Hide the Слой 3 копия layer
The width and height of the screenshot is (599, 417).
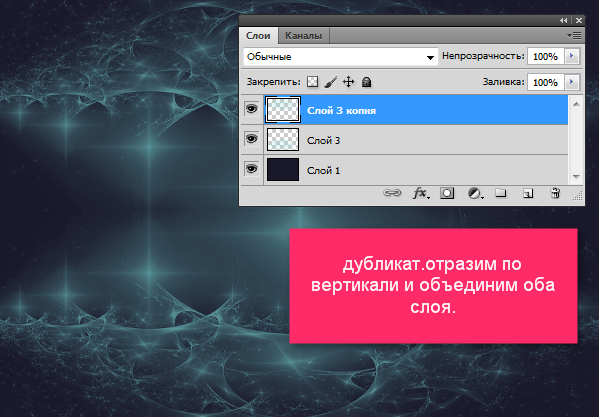coord(251,109)
